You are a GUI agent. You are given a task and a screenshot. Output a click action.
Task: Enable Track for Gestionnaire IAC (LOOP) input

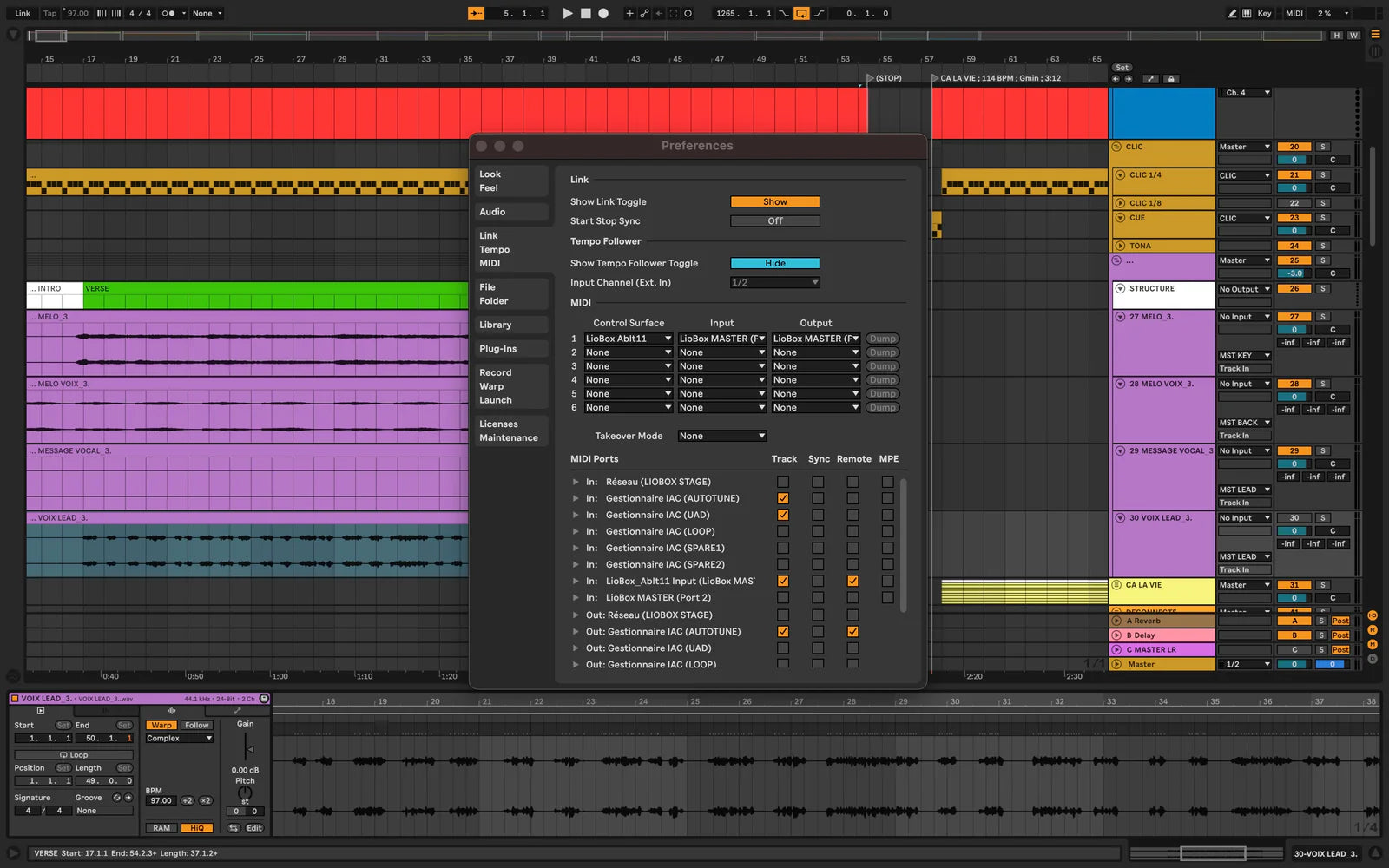tap(783, 531)
